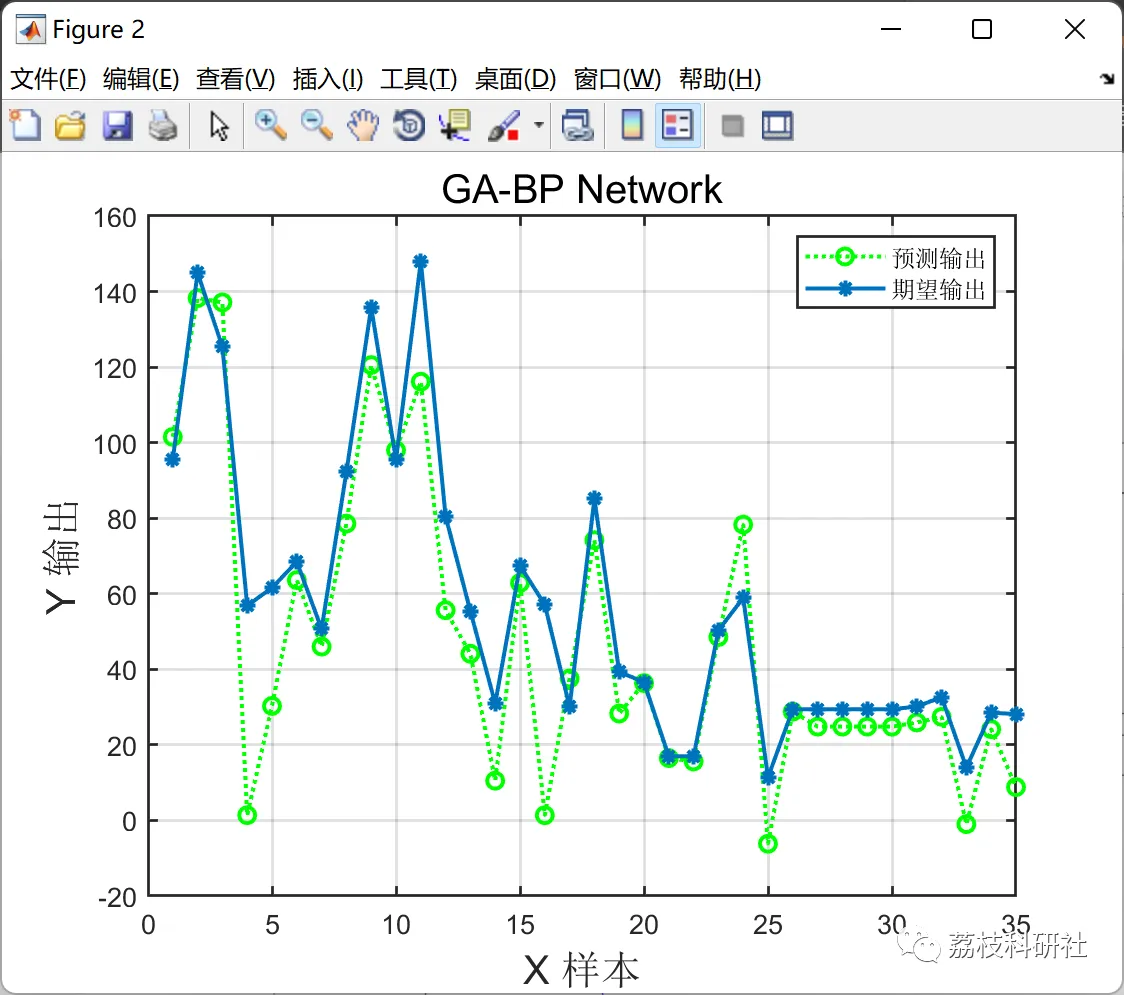Click the X 样本 axis label

point(581,970)
